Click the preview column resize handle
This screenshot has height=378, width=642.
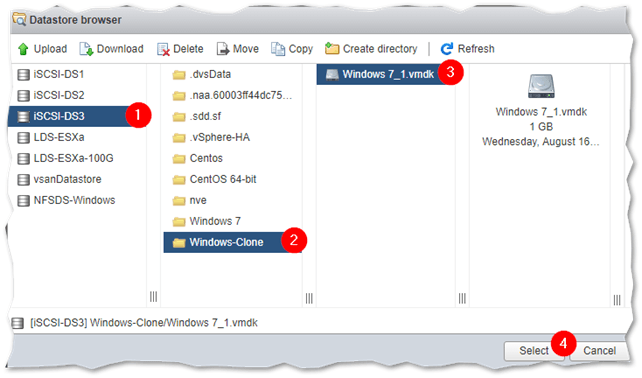(617, 300)
